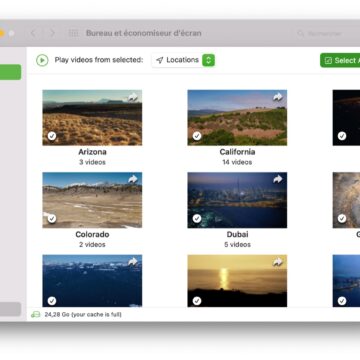This screenshot has width=360, height=360.
Task: Click the window title 'Bureau et économiseur d'écran'
Action: tap(144, 33)
